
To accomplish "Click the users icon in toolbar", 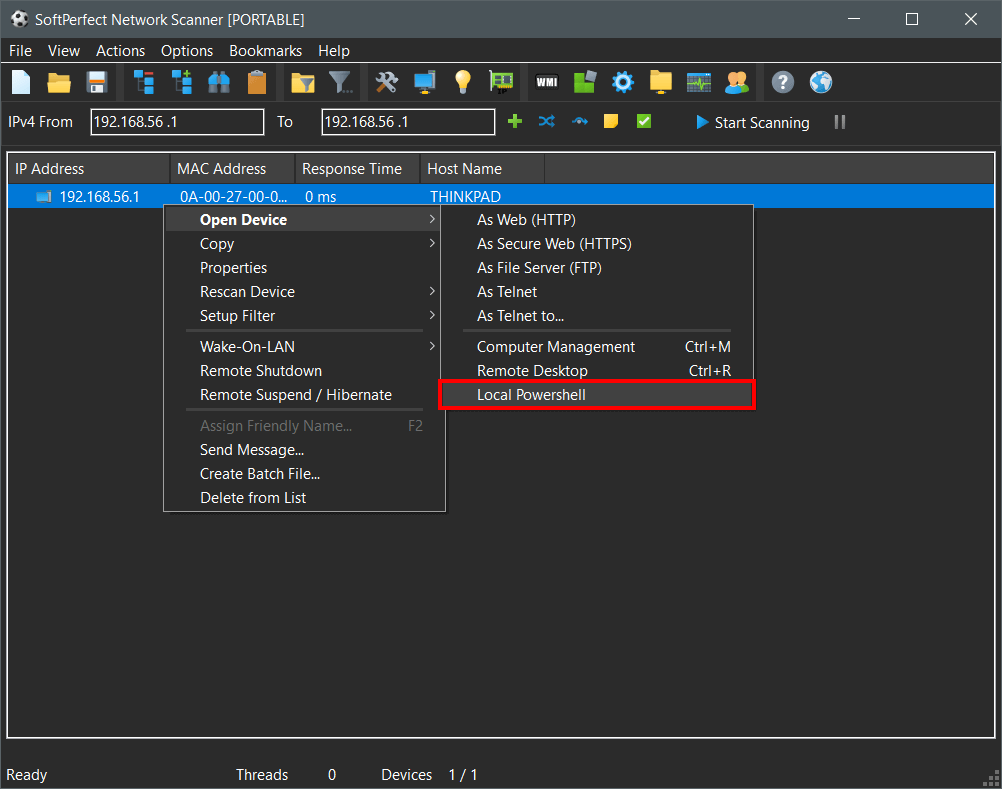I will point(737,82).
